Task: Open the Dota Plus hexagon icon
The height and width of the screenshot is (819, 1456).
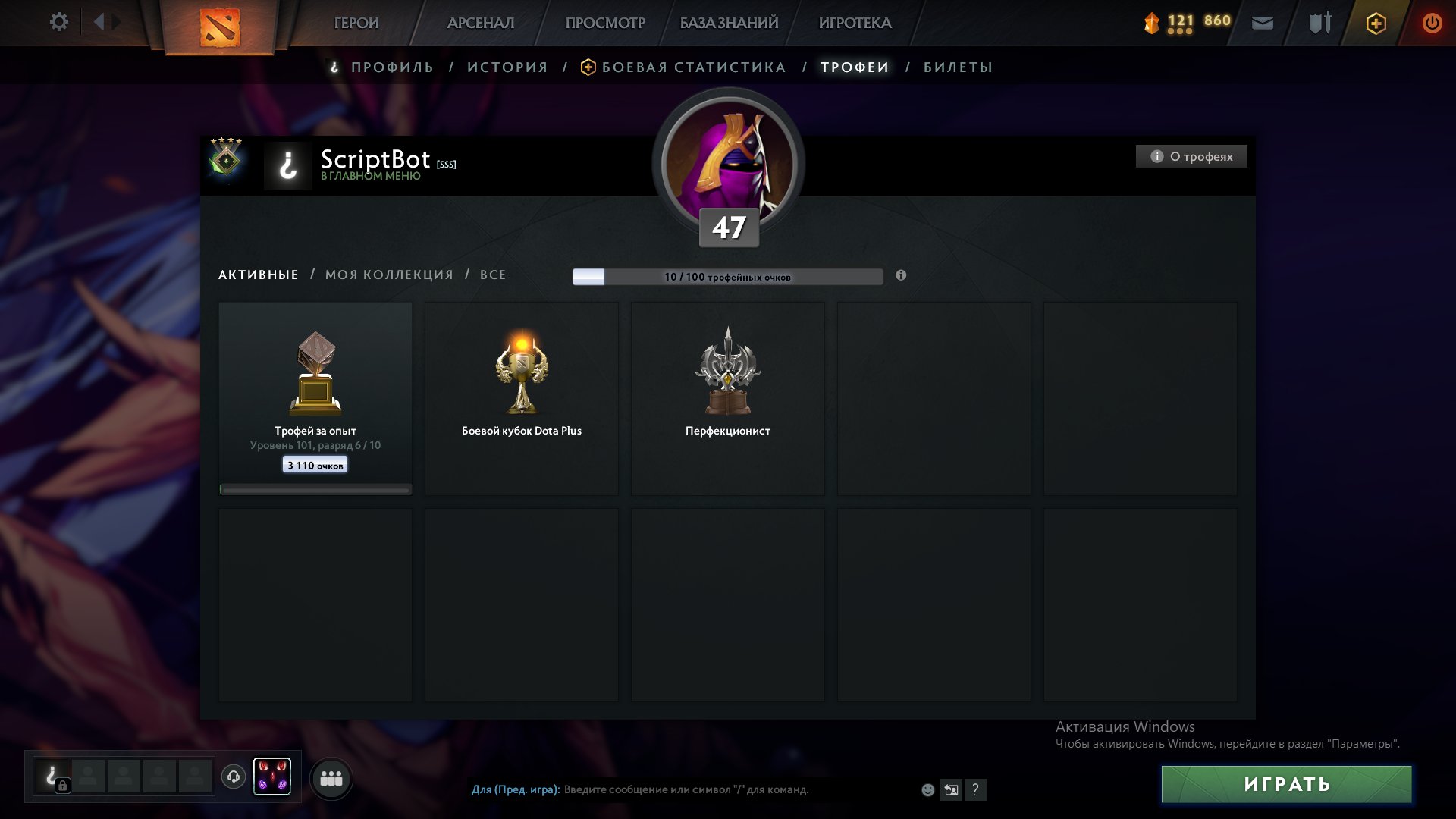Action: [1376, 24]
